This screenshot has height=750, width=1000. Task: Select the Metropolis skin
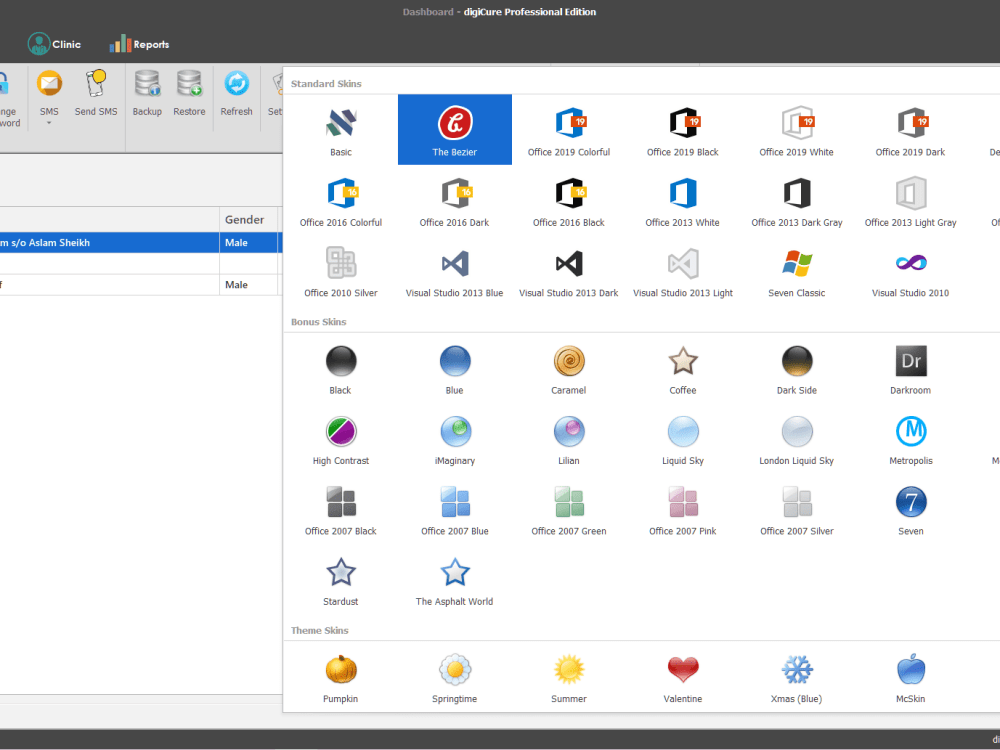(x=910, y=439)
